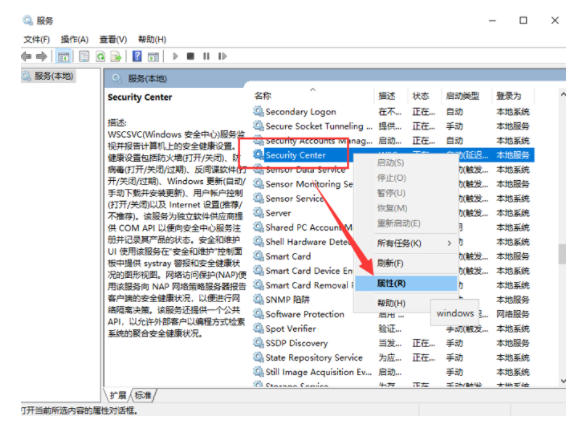Image resolution: width=579 pixels, height=427 pixels.
Task: Click the gear icon beside Sensor Service
Action: (x=258, y=198)
